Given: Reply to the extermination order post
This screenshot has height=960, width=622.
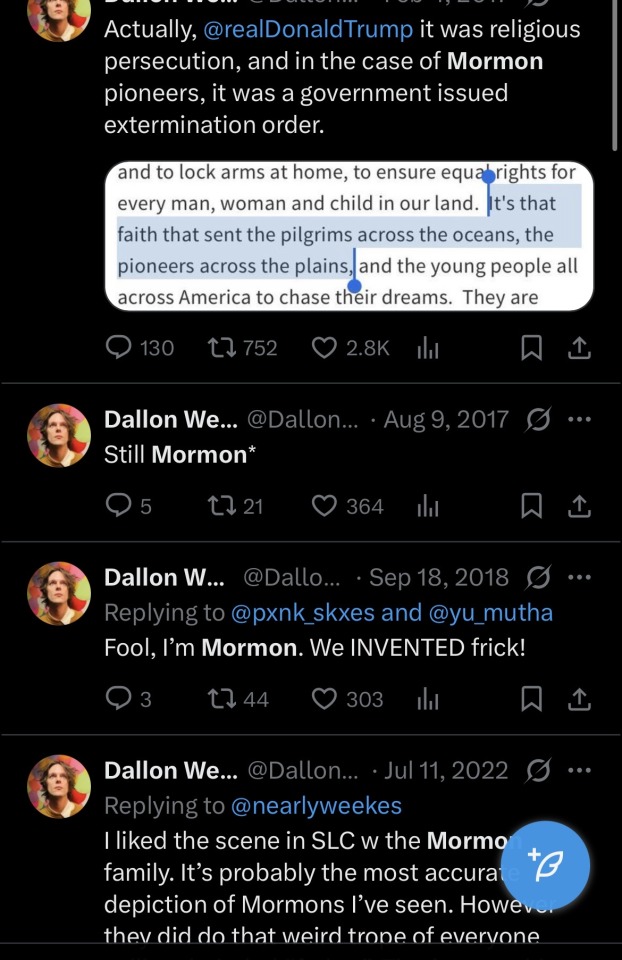Looking at the screenshot, I should click(119, 348).
